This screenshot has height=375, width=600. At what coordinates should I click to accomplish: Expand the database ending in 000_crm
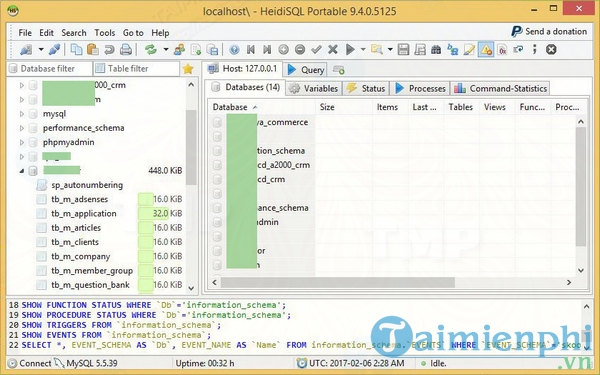pyautogui.click(x=22, y=85)
